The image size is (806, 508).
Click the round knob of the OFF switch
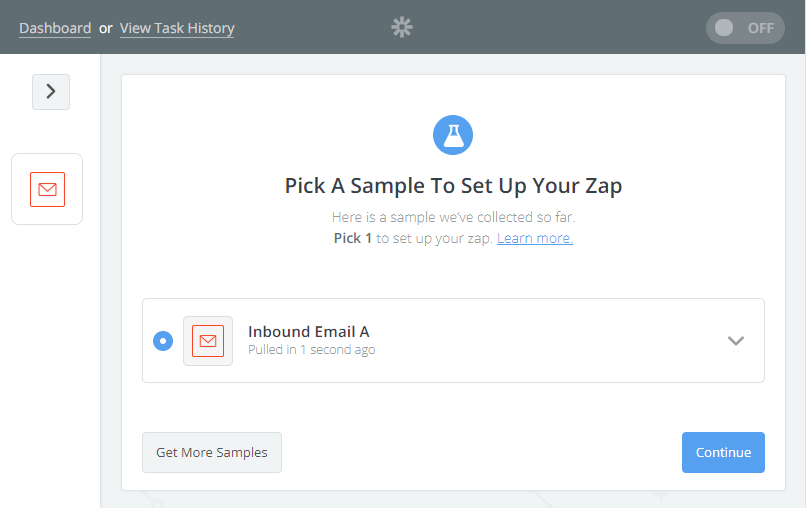[x=724, y=28]
